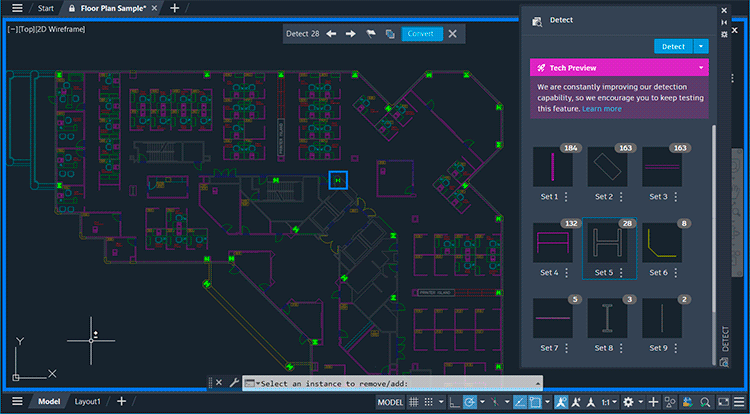Go to previous detected instance arrow
Screen dimensions: 750x414
tap(331, 34)
